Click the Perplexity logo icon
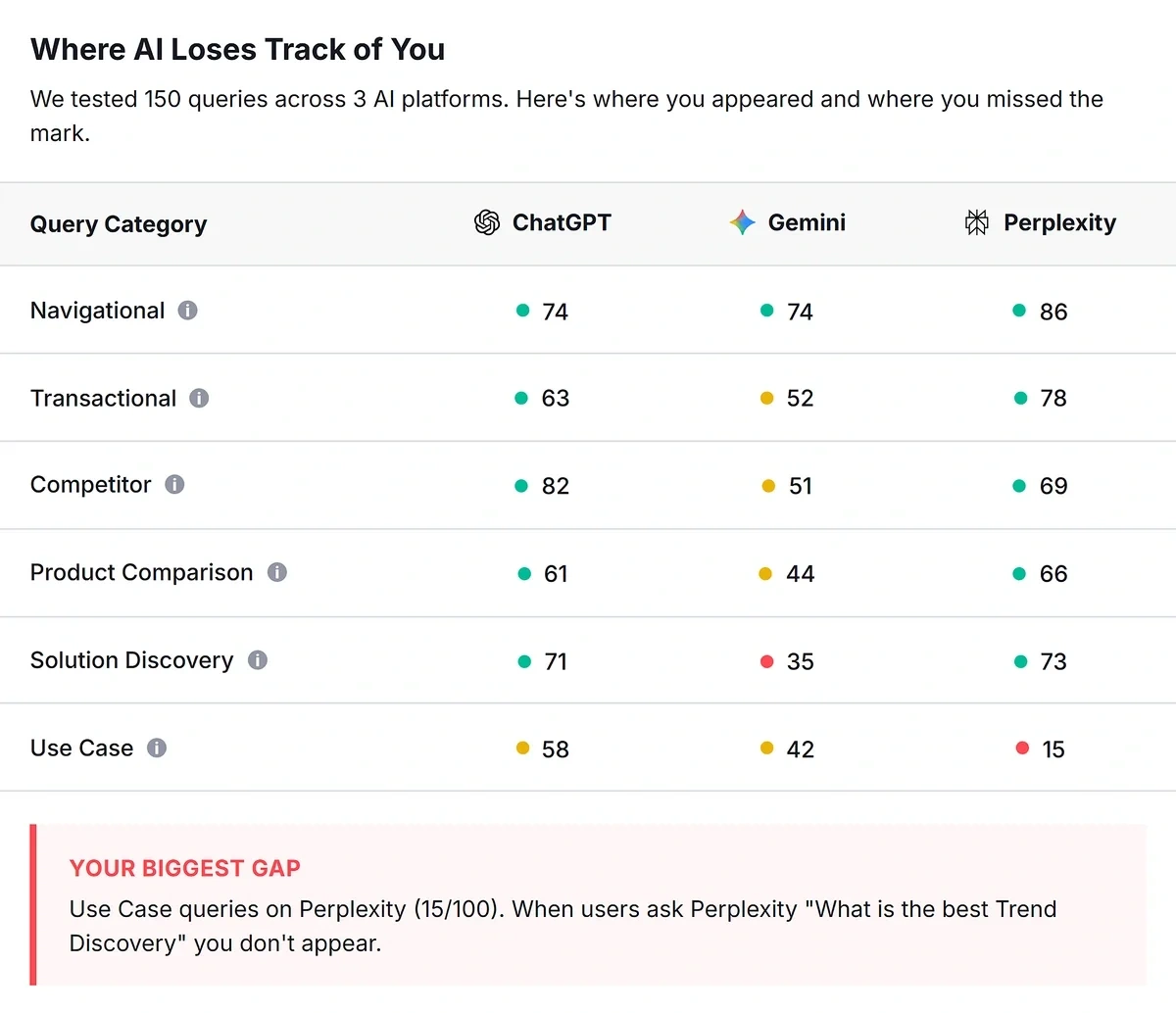 pos(975,222)
